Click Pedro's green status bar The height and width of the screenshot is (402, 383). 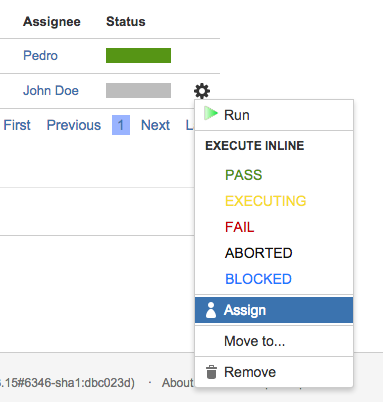pos(138,55)
